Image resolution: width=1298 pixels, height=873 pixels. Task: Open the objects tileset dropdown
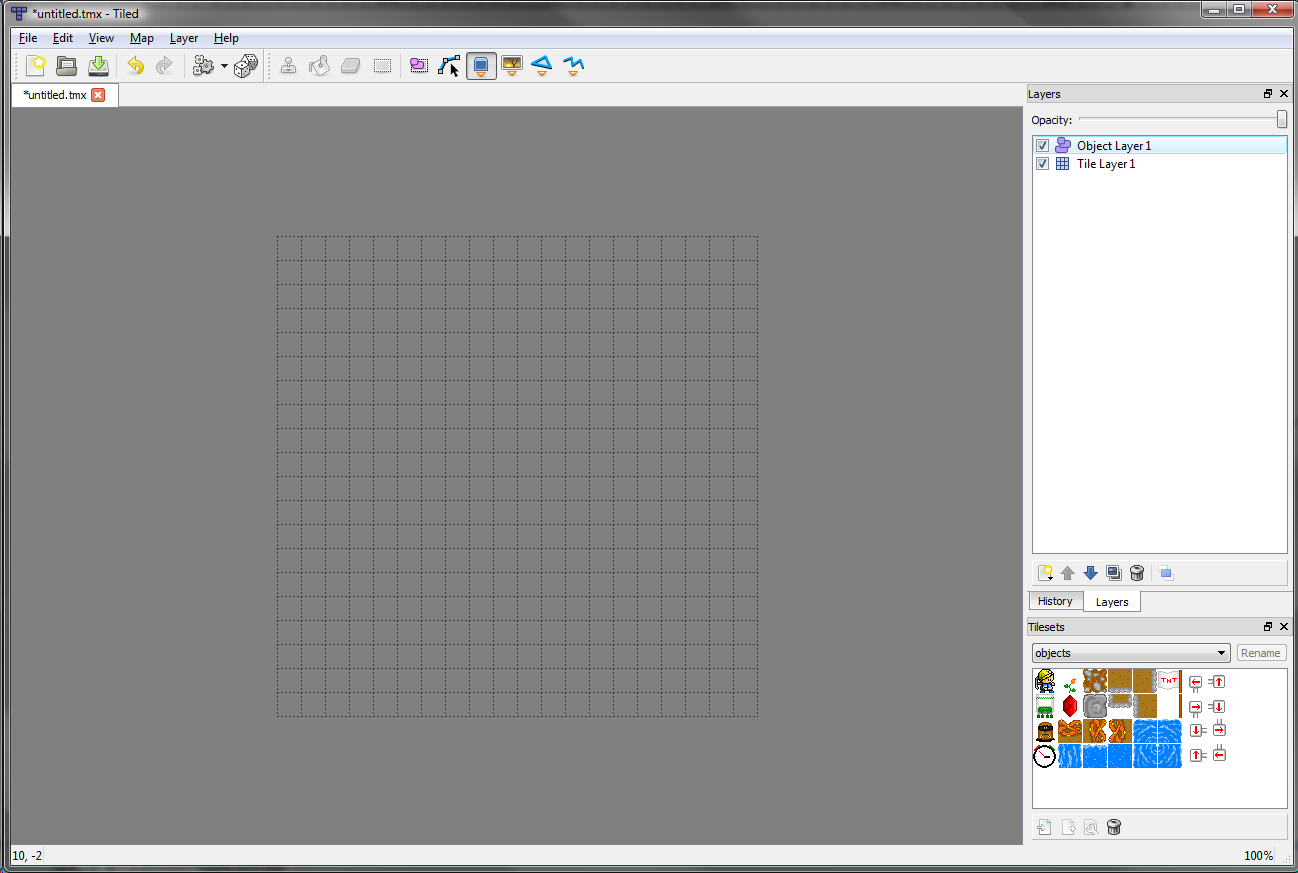[1130, 653]
